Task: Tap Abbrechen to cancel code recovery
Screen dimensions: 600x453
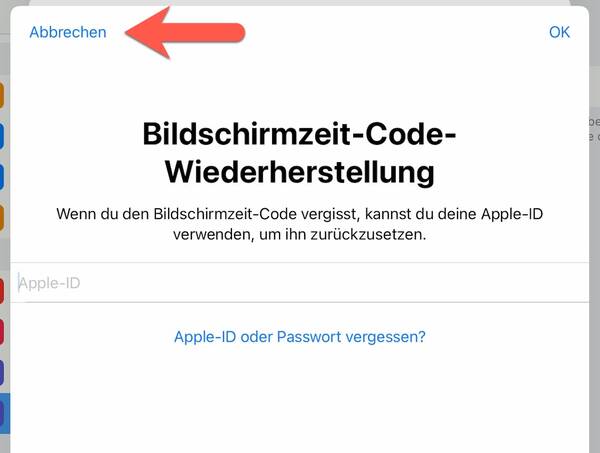Action: click(x=68, y=32)
